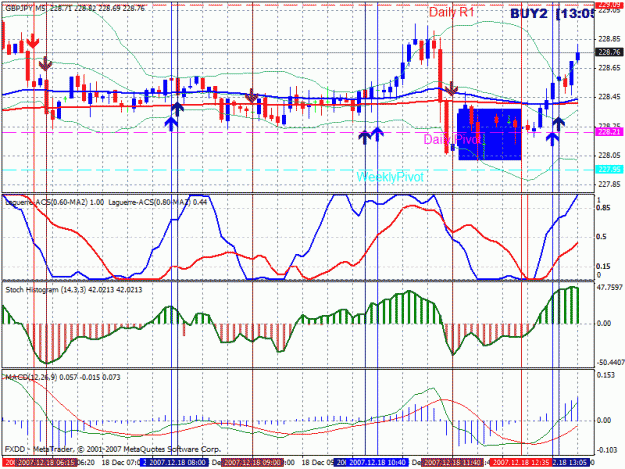The width and height of the screenshot is (625, 469).
Task: Click the 'Daily Pivot' magenta label
Action: point(452,139)
